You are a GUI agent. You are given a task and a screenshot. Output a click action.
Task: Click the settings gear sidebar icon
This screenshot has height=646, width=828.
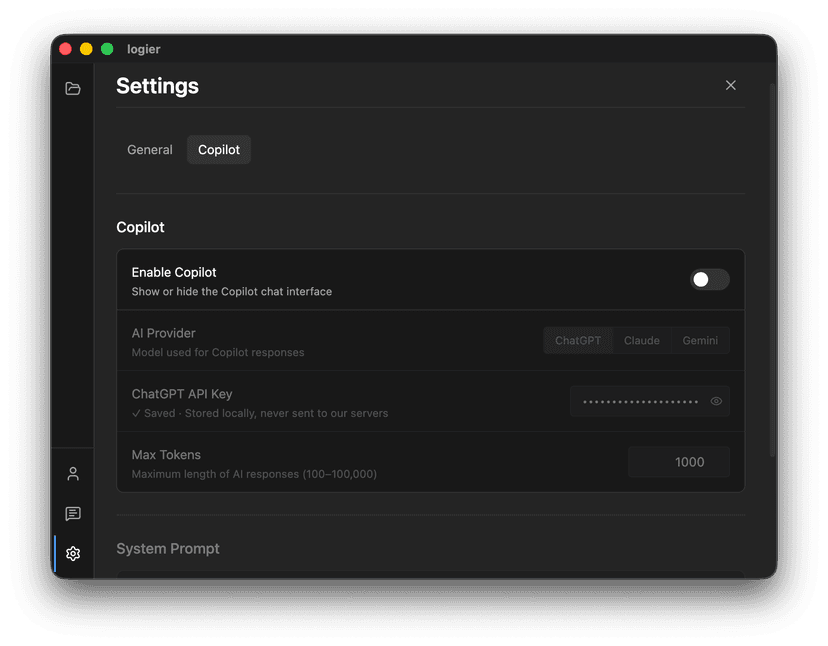[x=73, y=554]
